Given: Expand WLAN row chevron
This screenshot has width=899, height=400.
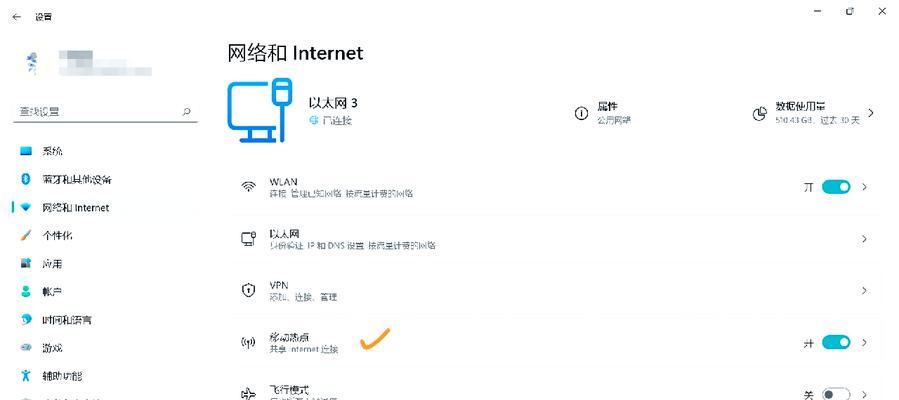Looking at the screenshot, I should tap(864, 187).
